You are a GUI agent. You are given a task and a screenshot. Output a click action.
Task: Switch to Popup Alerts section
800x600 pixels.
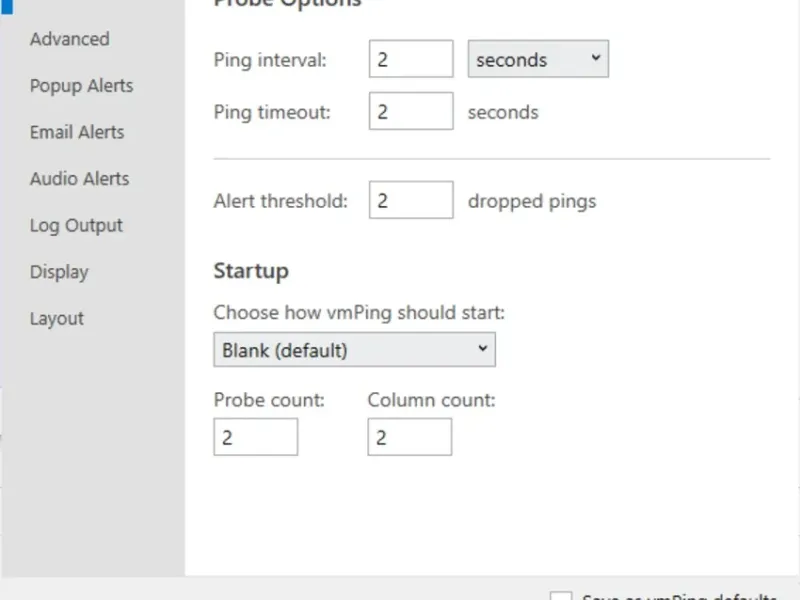pyautogui.click(x=81, y=86)
